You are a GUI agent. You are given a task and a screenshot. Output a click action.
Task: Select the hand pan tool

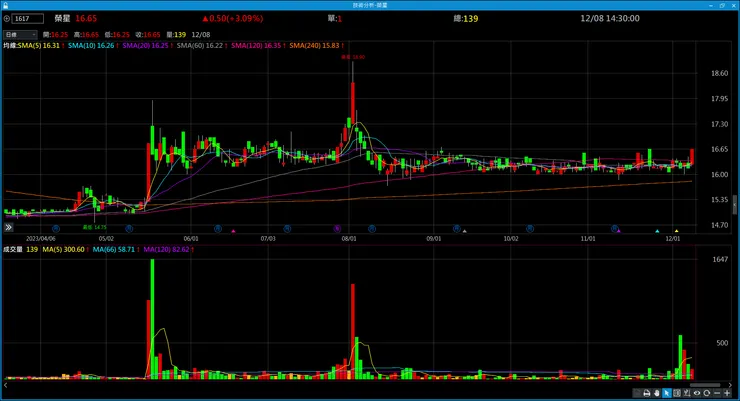656,393
